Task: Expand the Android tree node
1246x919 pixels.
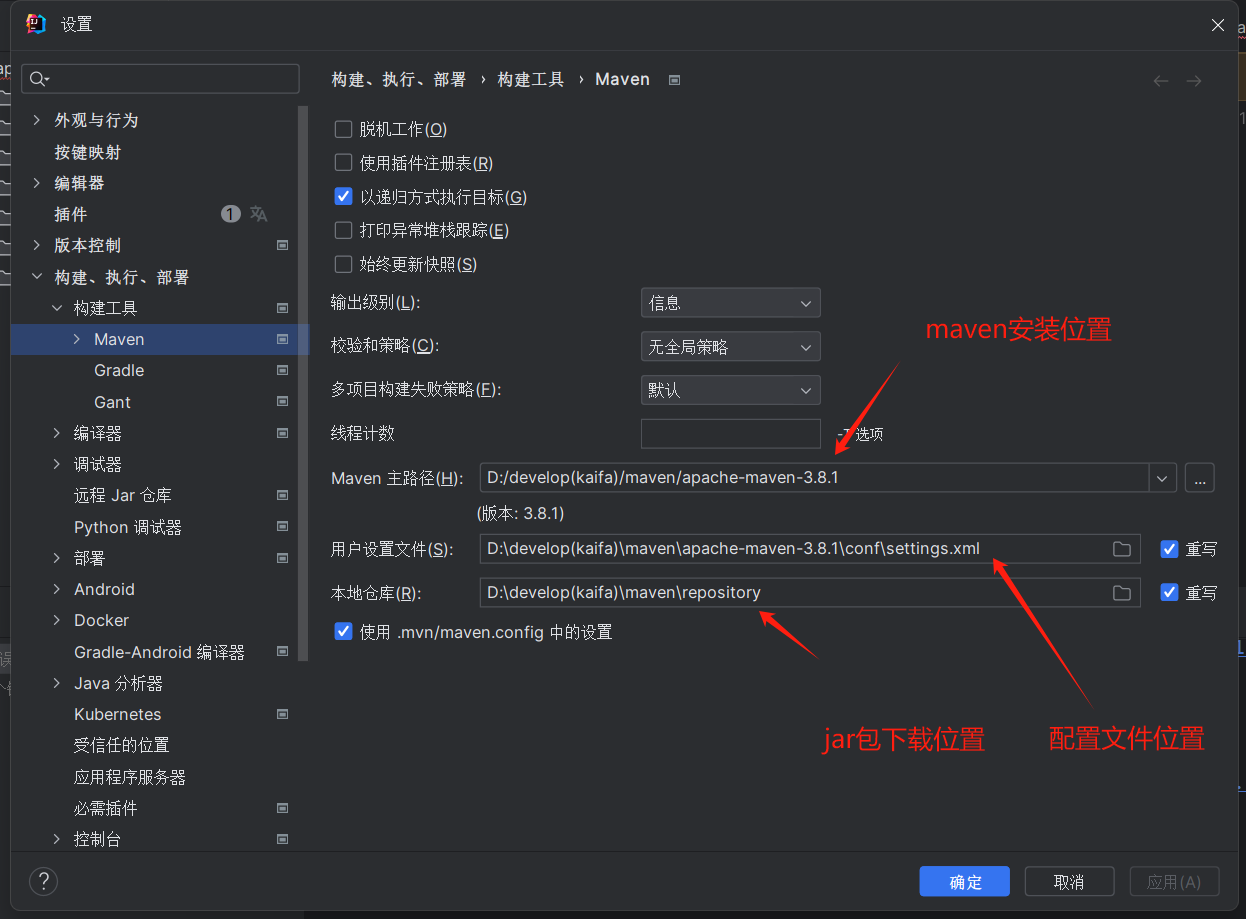Action: (x=57, y=589)
